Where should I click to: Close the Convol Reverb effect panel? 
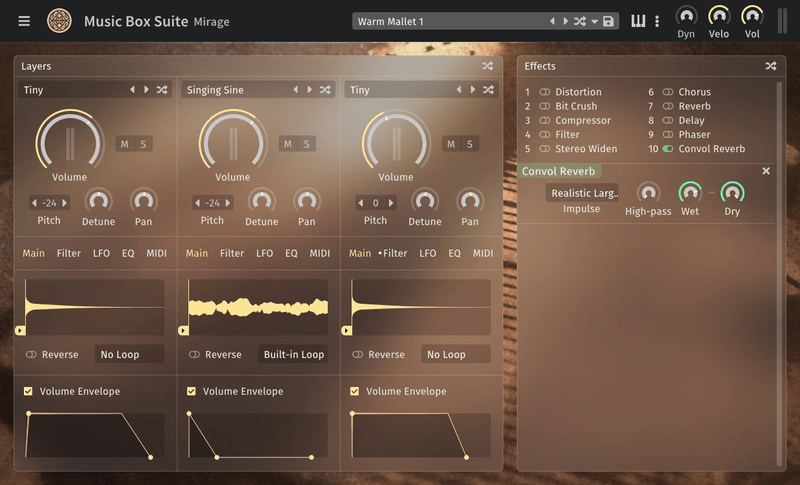(x=766, y=171)
